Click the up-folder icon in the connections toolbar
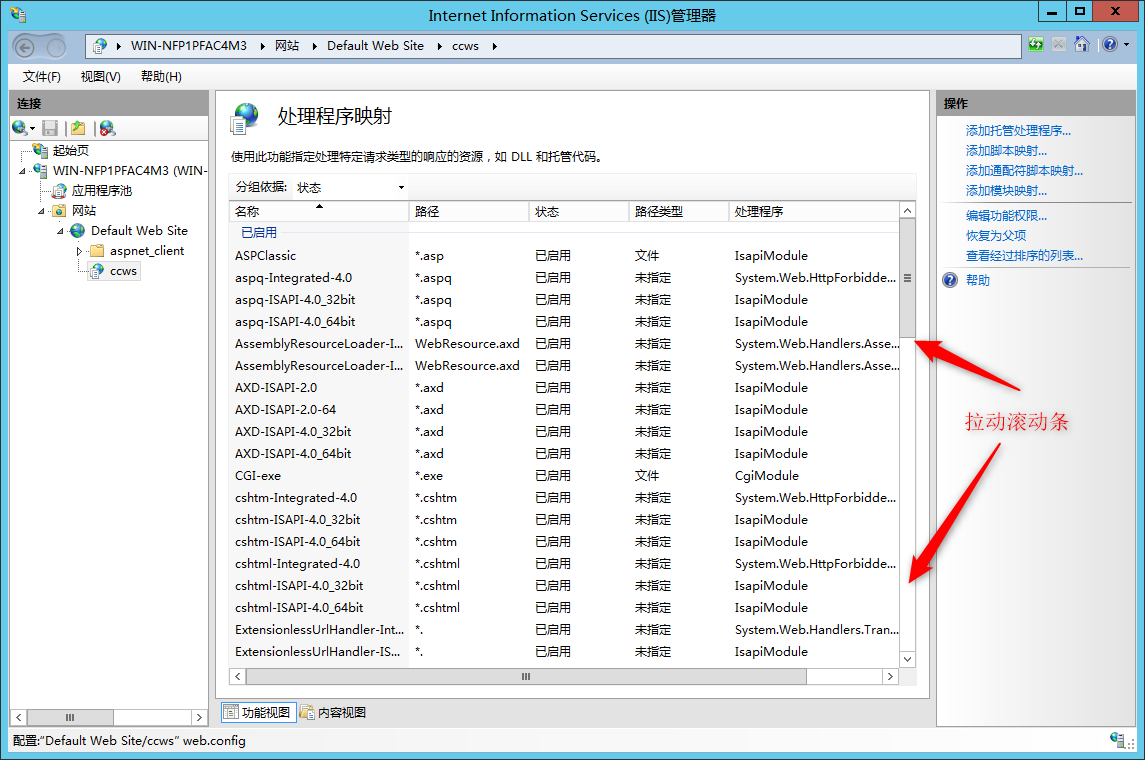 78,128
